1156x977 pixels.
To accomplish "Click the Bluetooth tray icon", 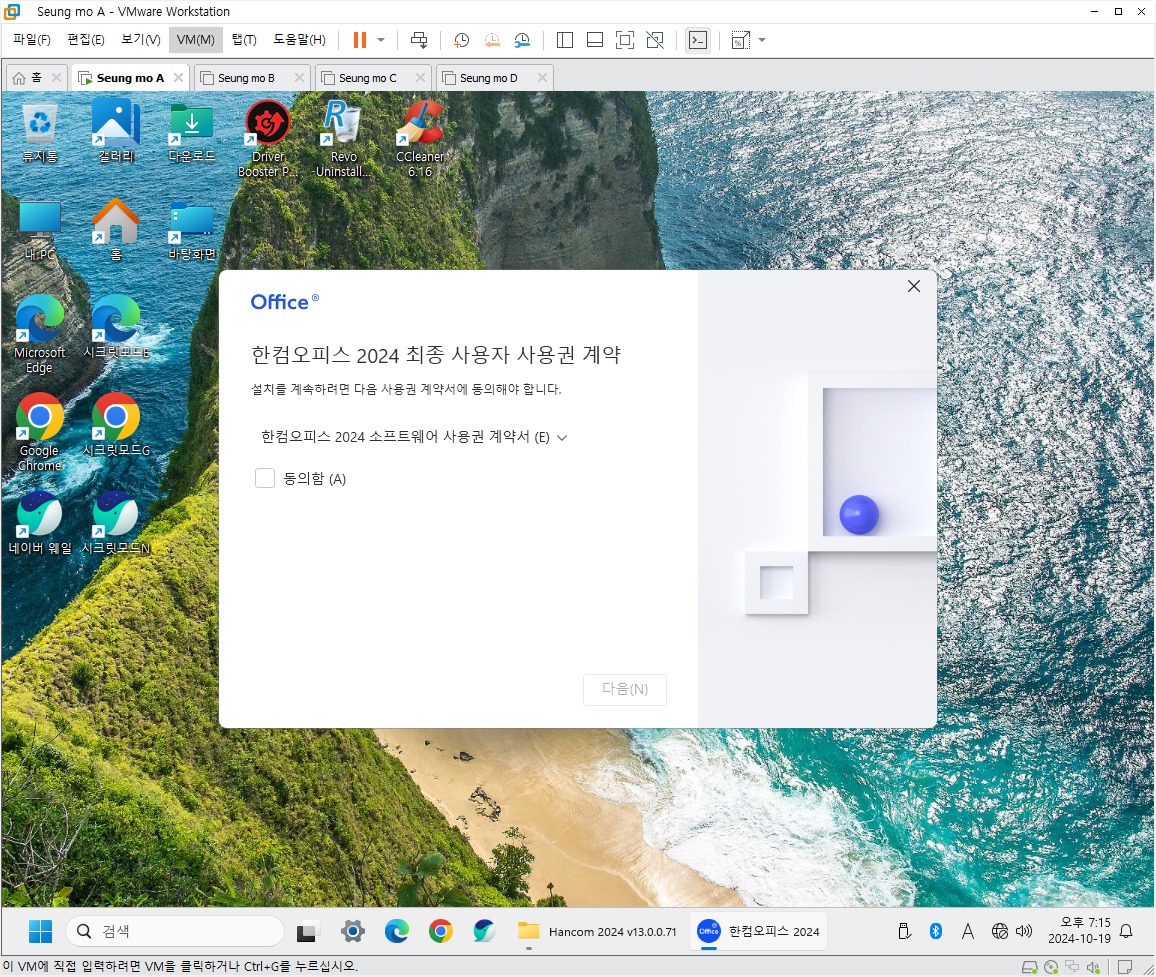I will tap(936, 931).
